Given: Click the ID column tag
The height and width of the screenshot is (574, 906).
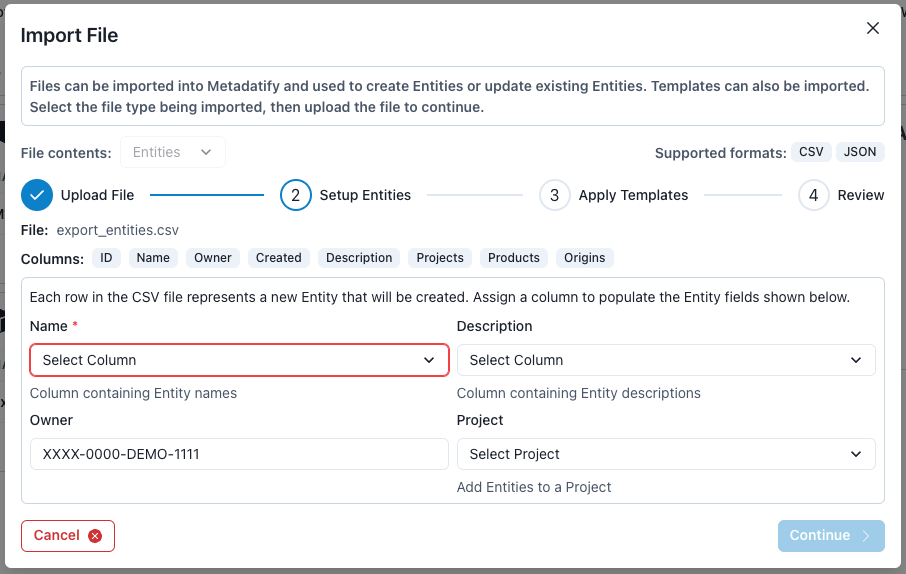Looking at the screenshot, I should [x=106, y=258].
